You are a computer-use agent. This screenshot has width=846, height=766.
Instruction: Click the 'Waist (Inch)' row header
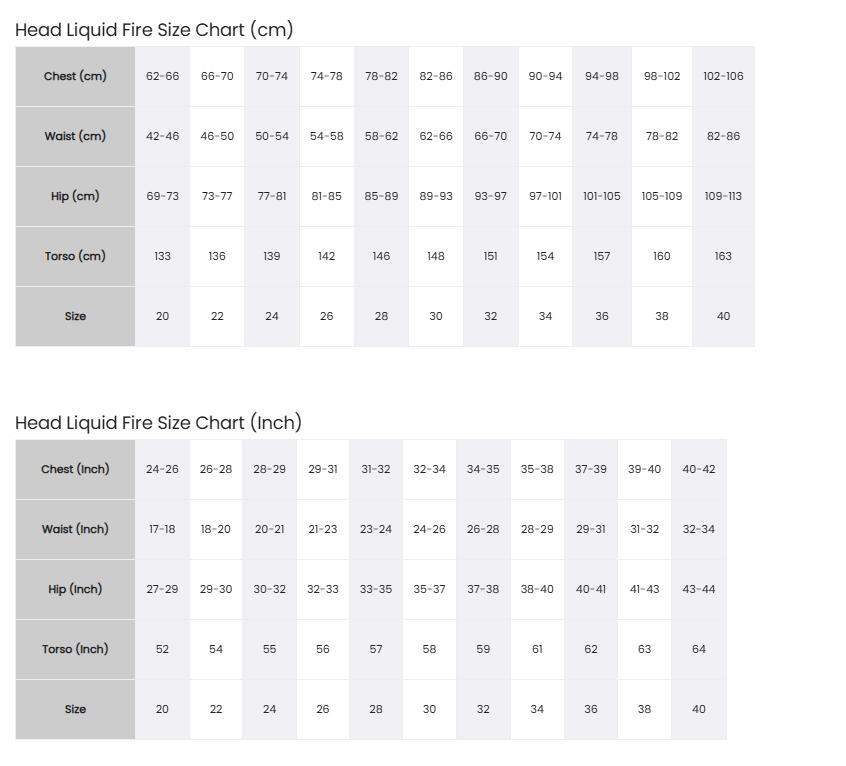(x=76, y=529)
